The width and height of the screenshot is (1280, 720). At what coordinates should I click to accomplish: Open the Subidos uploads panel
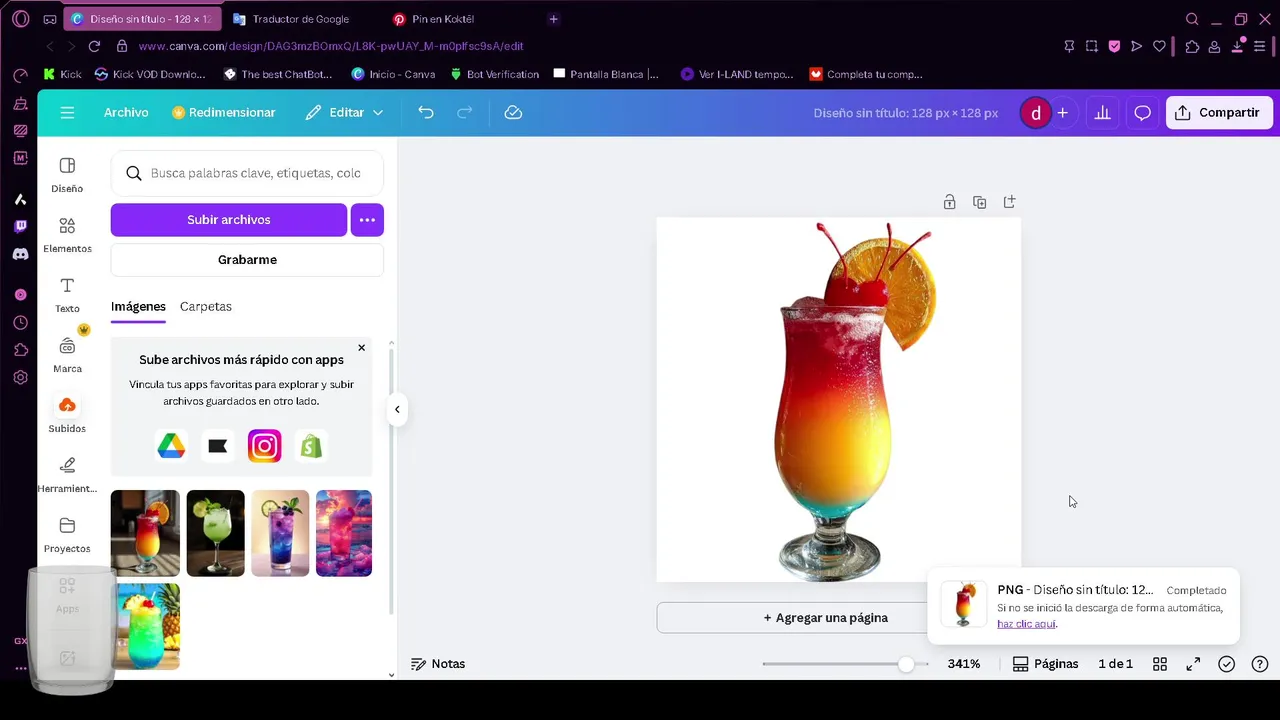pos(67,414)
